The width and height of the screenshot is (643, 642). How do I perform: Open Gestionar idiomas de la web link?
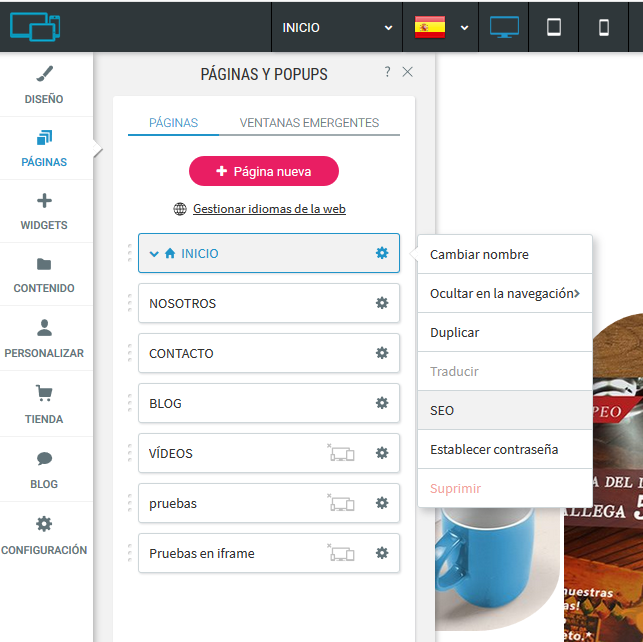pos(269,209)
